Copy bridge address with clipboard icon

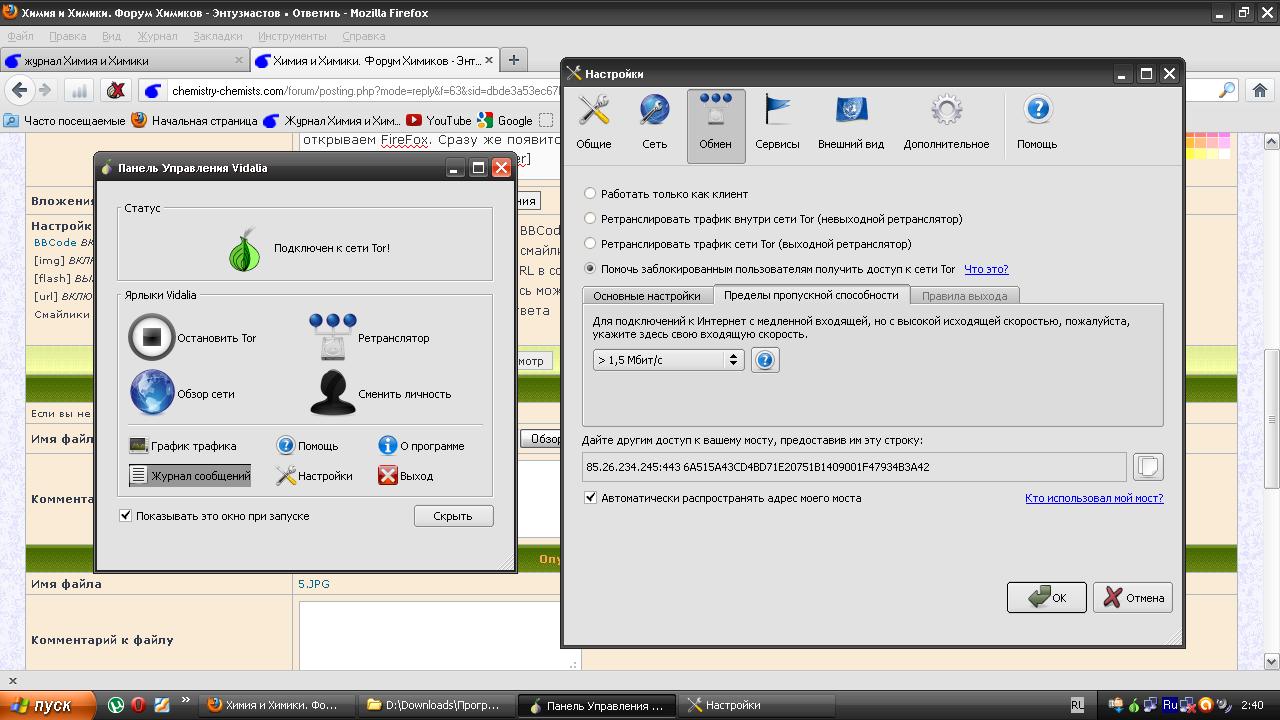point(1148,467)
